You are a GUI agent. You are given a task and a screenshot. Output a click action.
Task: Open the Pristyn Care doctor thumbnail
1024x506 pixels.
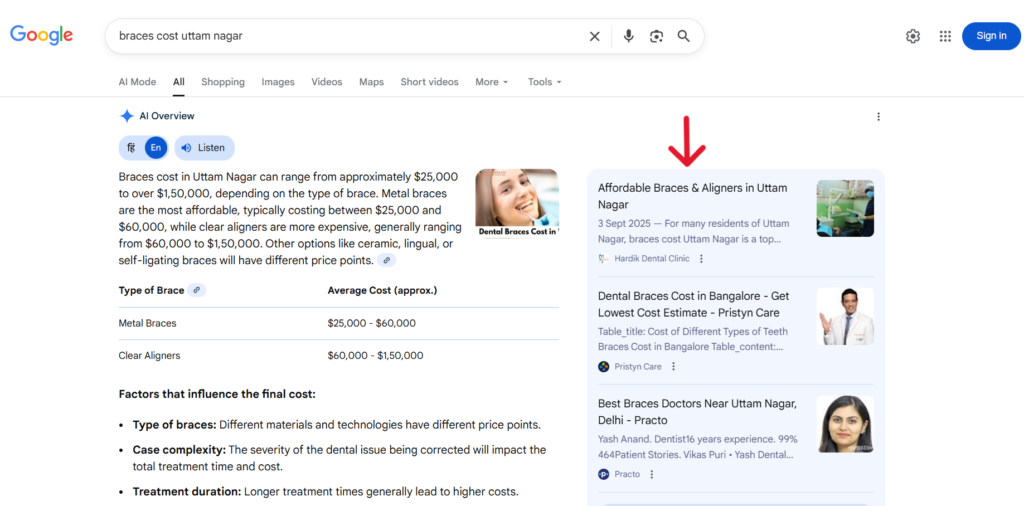(845, 316)
